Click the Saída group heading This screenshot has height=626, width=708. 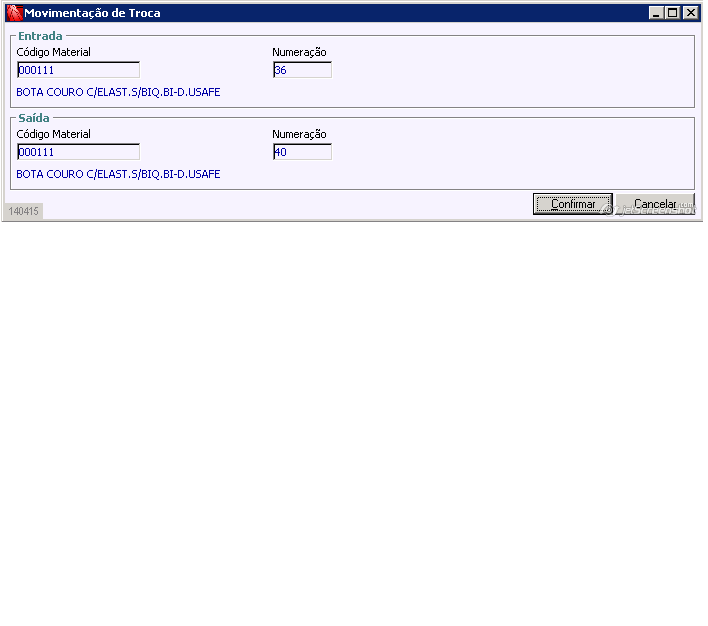[34, 118]
